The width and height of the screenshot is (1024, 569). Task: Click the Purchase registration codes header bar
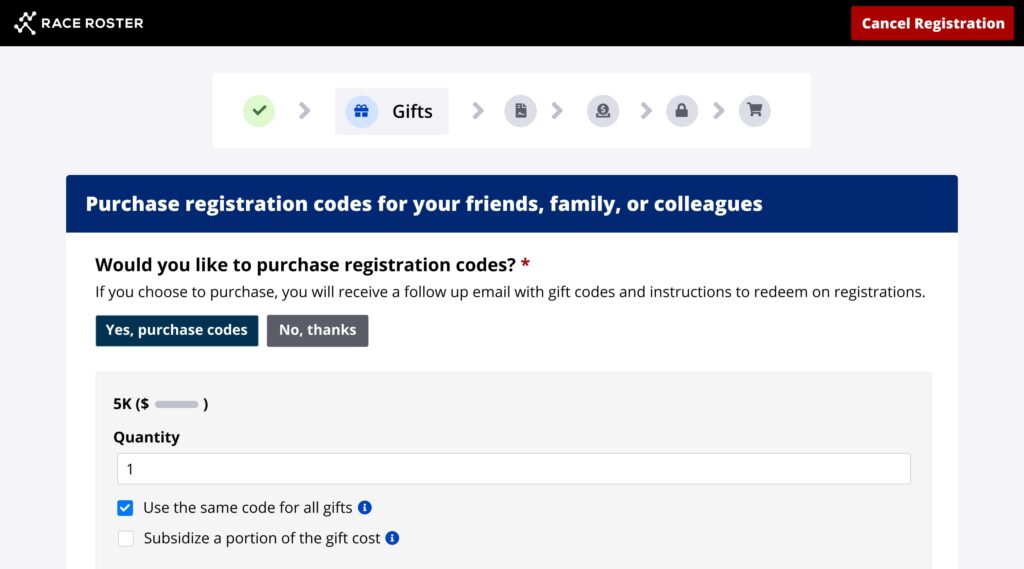click(512, 204)
